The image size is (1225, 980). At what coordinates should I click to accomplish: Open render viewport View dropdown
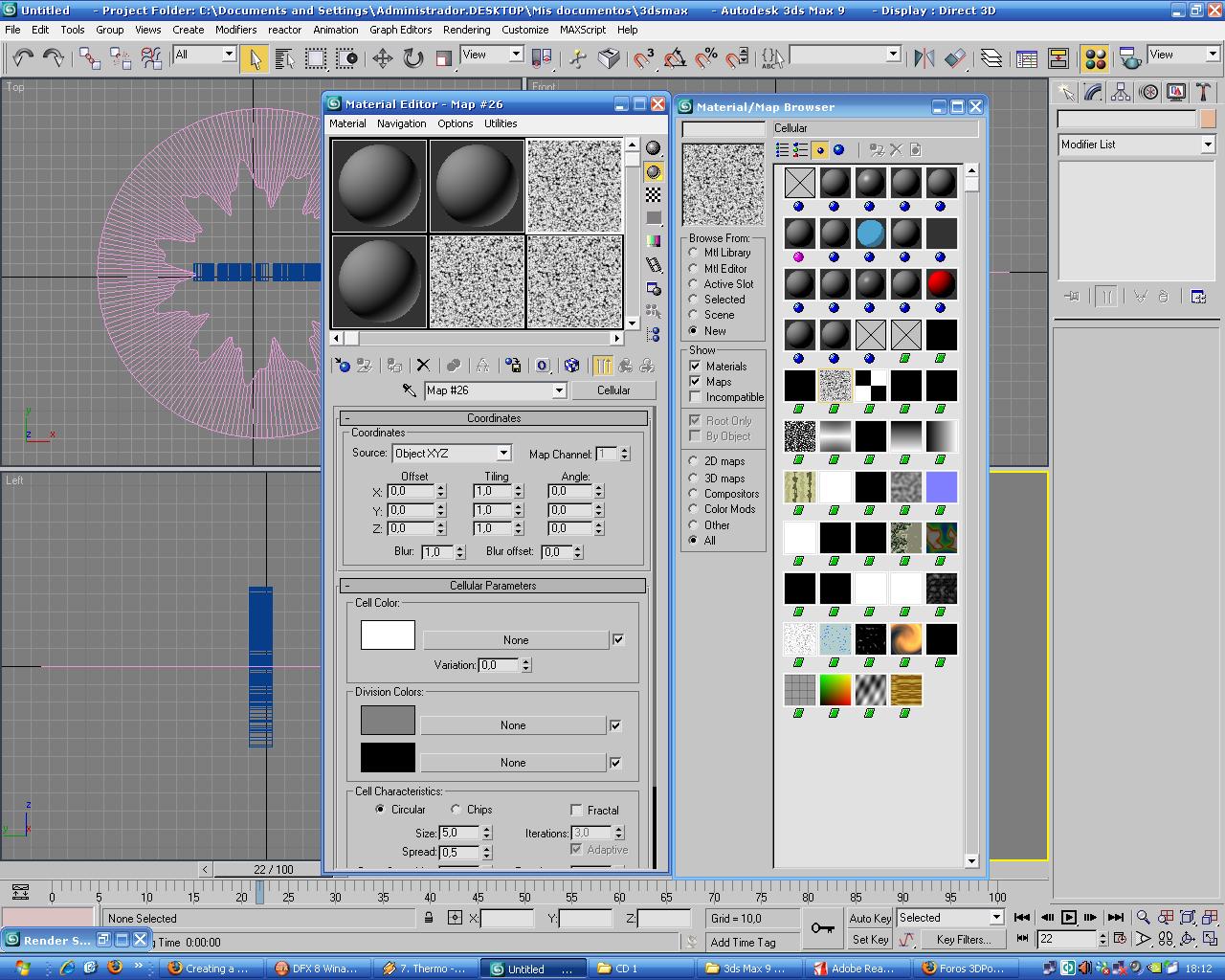[1184, 55]
